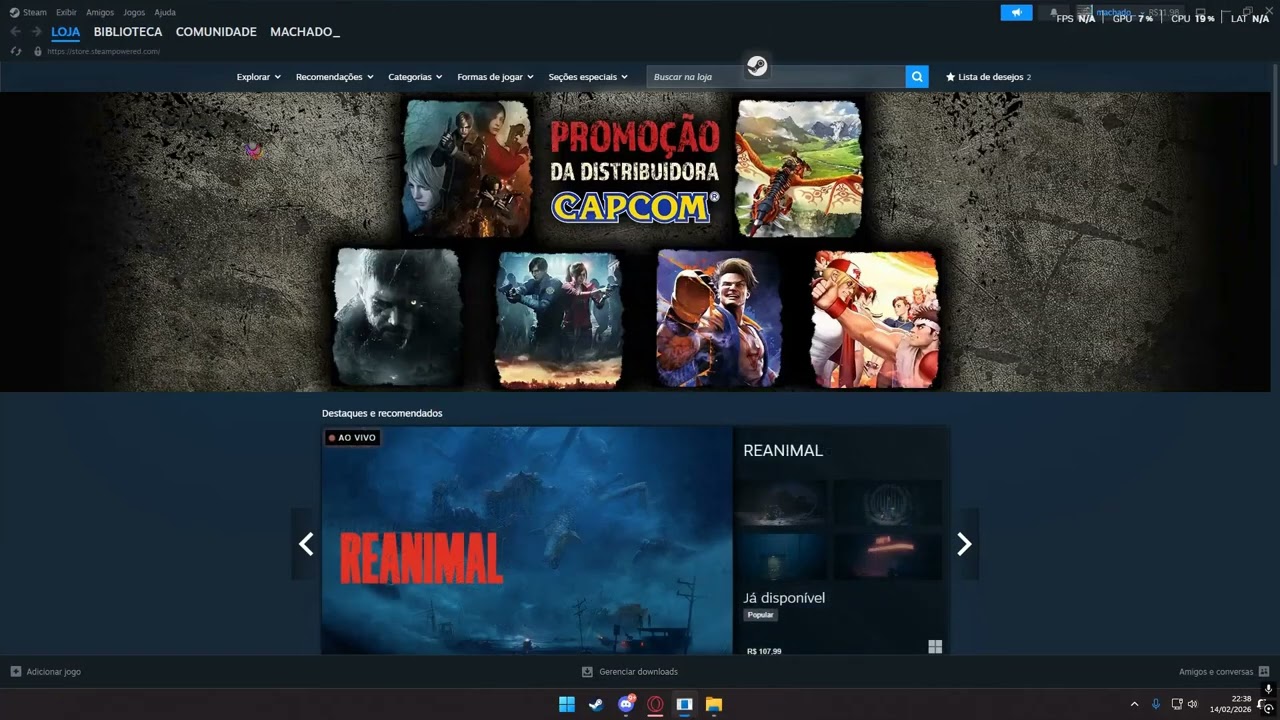
Task: Open the Categorias dropdown
Action: pyautogui.click(x=416, y=77)
